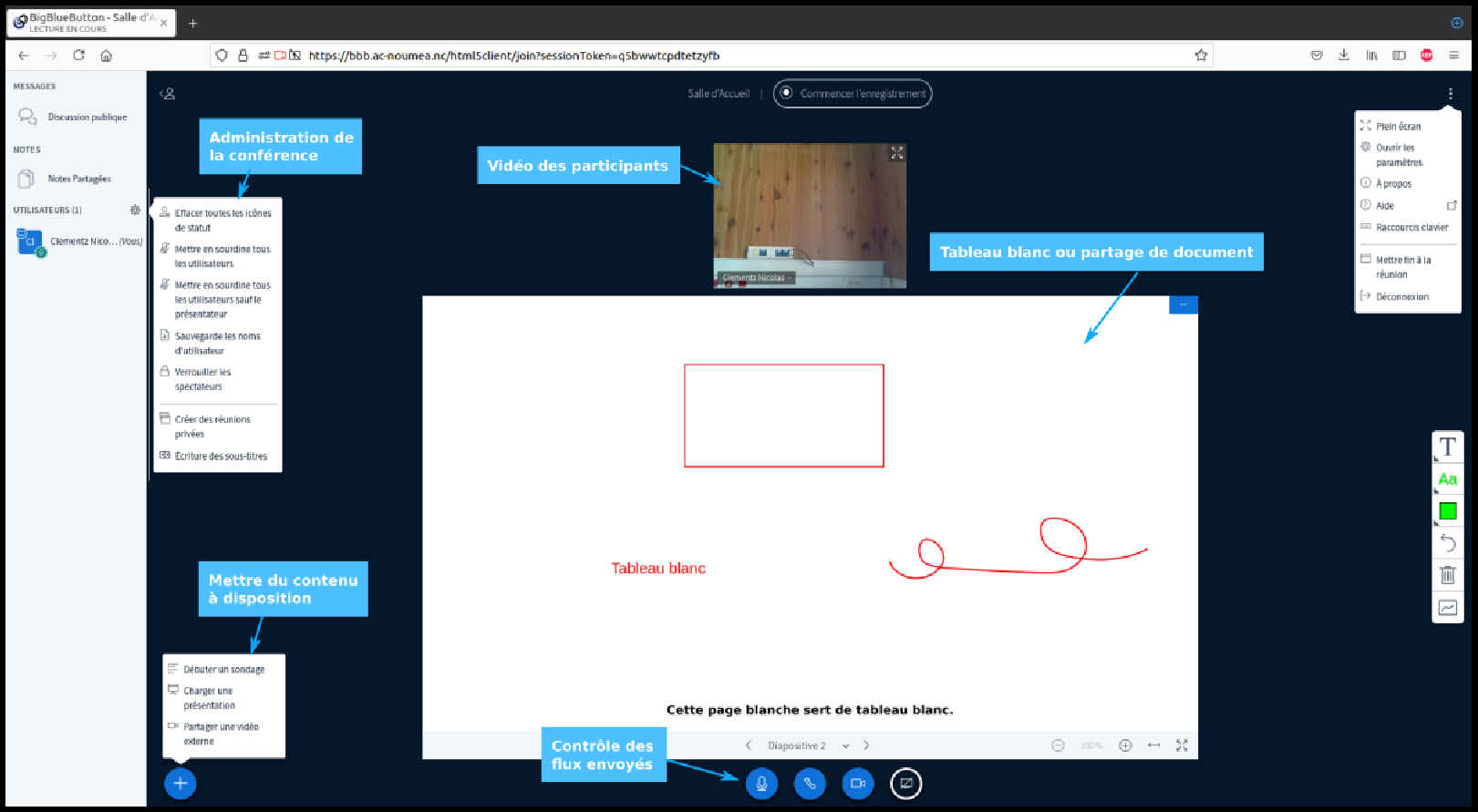The width and height of the screenshot is (1478, 812).
Task: Toggle multi-user whiteboard mode icon
Action: pos(1447,608)
